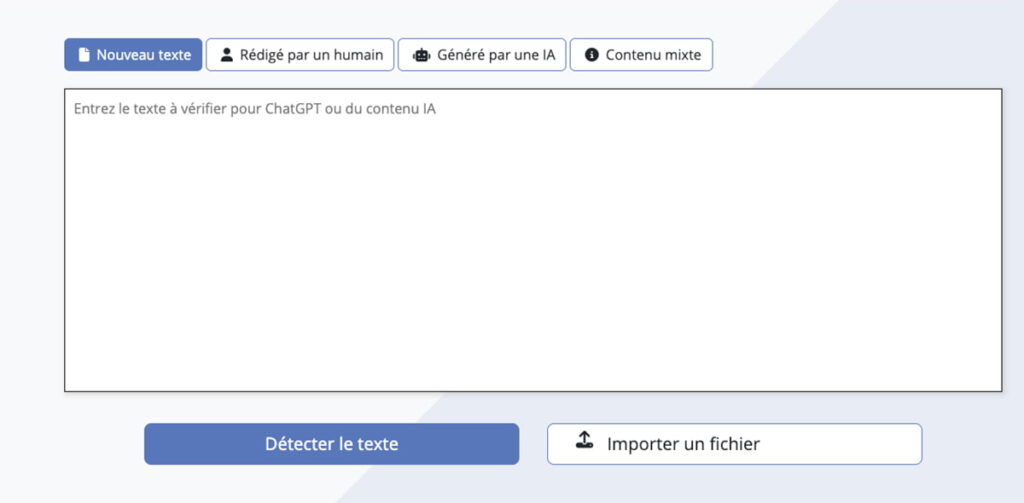The width and height of the screenshot is (1024, 503).
Task: Click the info circle icon beside Contenu mixte
Action: (x=592, y=55)
